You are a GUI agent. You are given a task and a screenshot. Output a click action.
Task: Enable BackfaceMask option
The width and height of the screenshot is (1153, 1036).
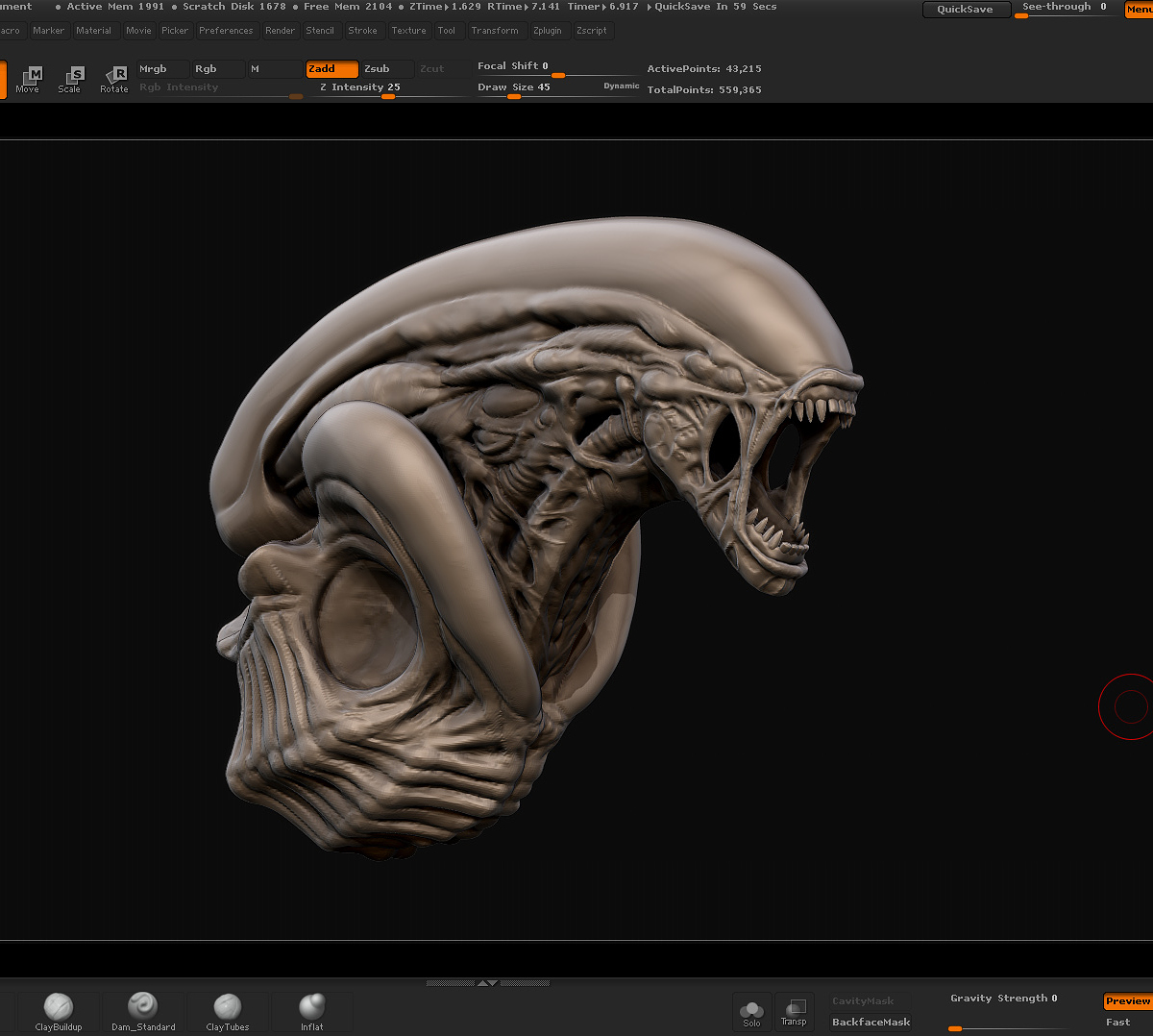pos(871,1023)
